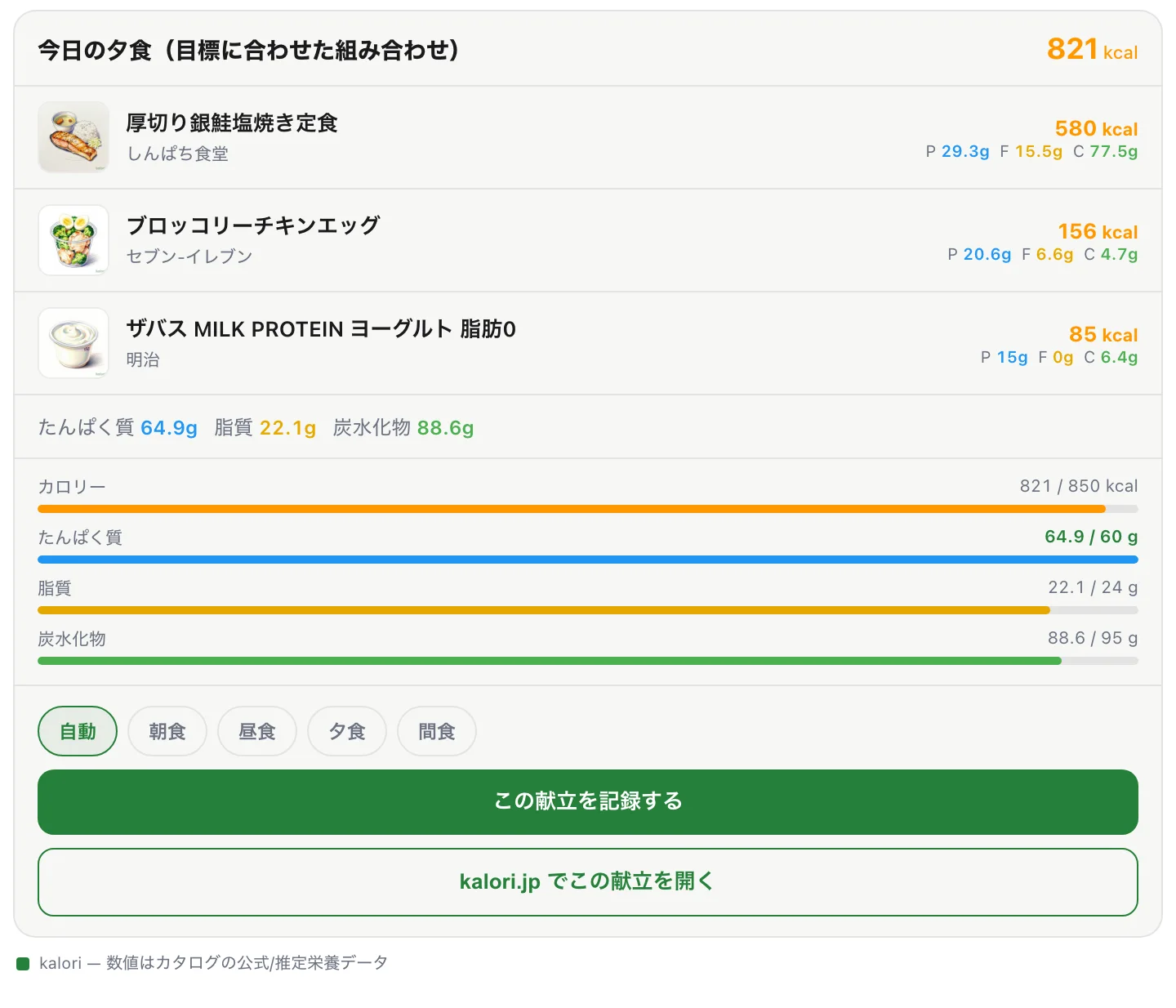Click the yellow 脂質 progress bar
Viewport: 1176px width, 1008px height.
[x=588, y=610]
